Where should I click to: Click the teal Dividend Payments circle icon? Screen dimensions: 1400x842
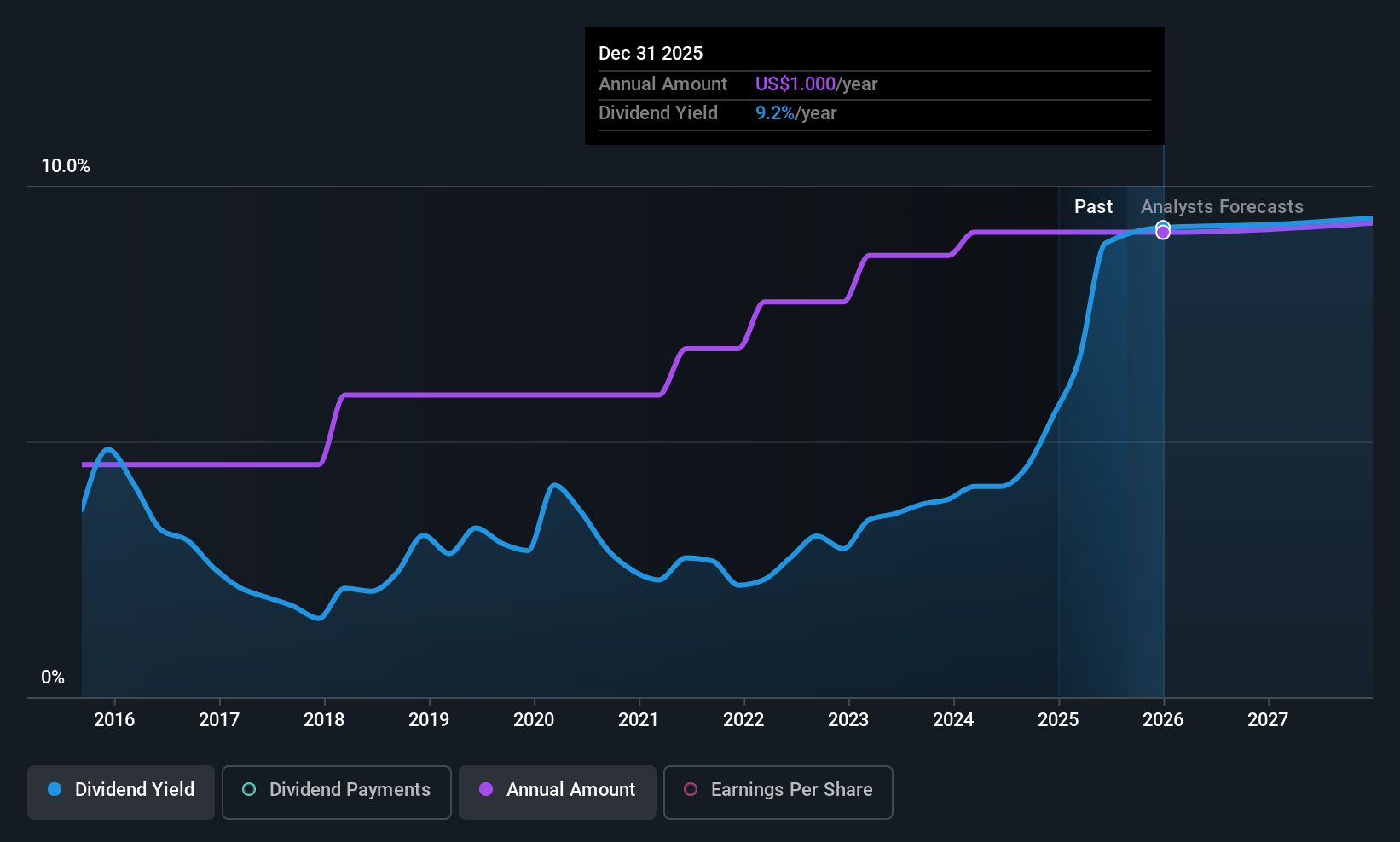[x=249, y=789]
